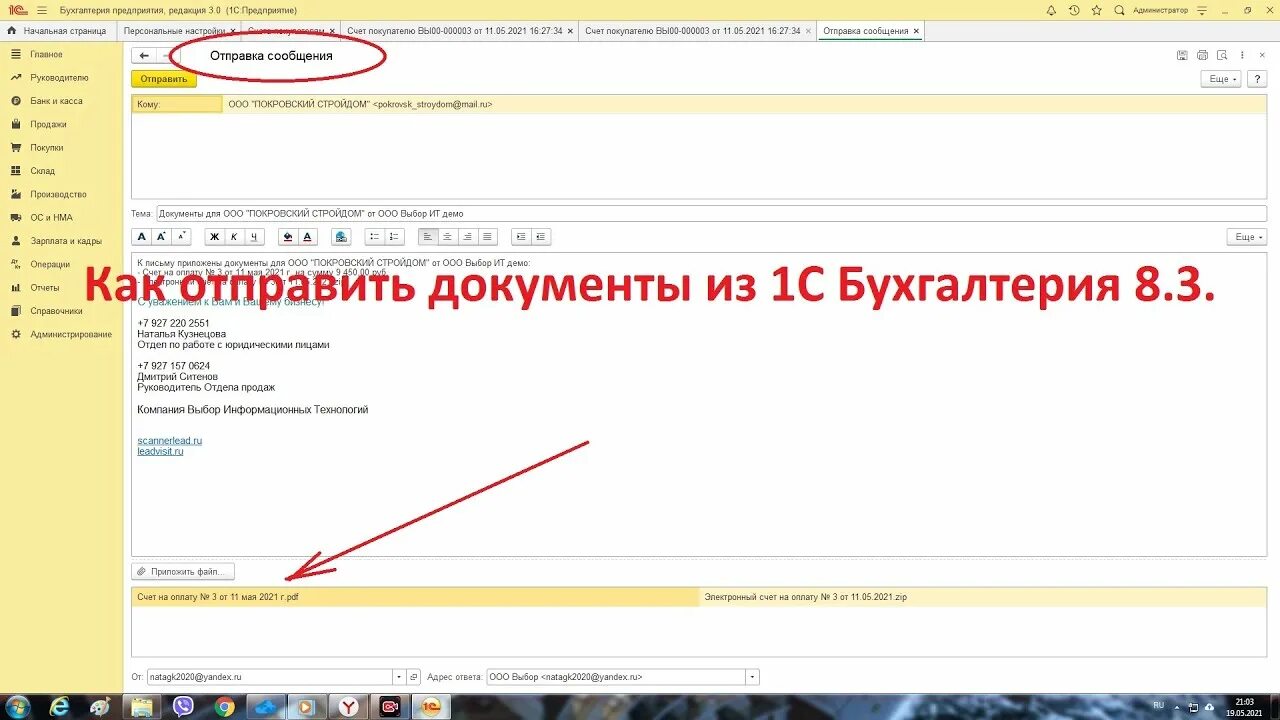Screen dimensions: 1280x720
Task: Click the default font size A button
Action: [141, 237]
